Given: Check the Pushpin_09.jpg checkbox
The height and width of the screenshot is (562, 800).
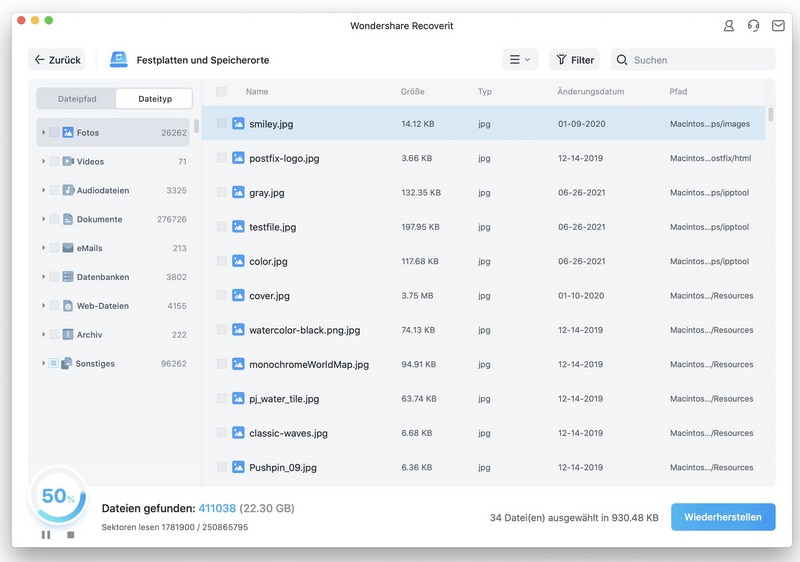Looking at the screenshot, I should click(x=221, y=467).
